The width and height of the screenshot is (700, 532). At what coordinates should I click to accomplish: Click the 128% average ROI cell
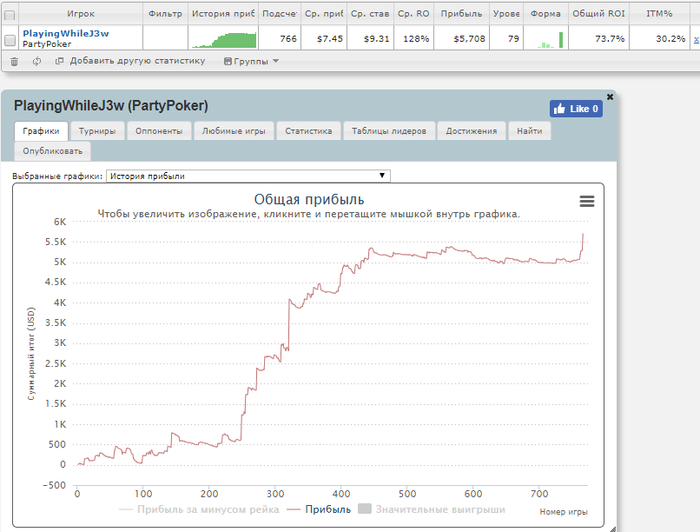pyautogui.click(x=413, y=38)
